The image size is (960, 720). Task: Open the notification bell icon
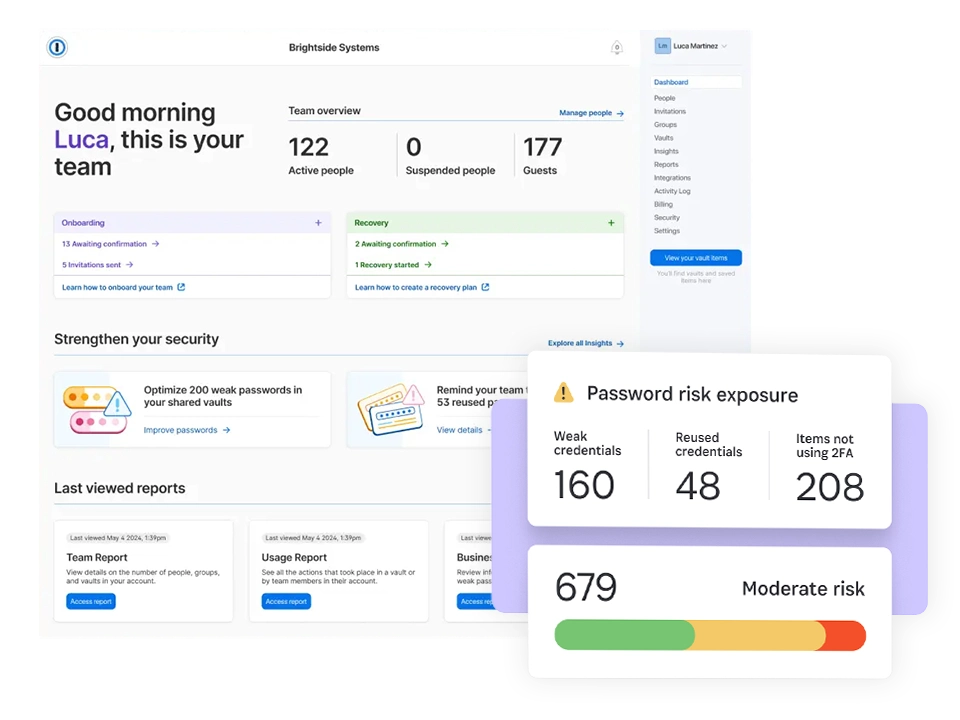pyautogui.click(x=616, y=47)
